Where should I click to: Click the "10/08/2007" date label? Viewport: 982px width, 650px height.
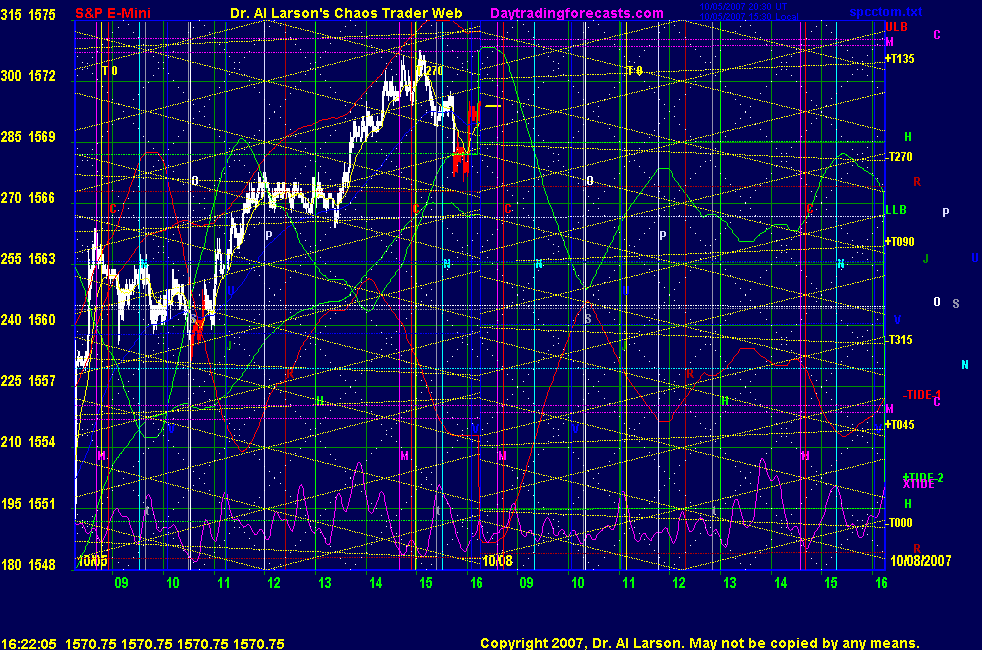[x=921, y=560]
